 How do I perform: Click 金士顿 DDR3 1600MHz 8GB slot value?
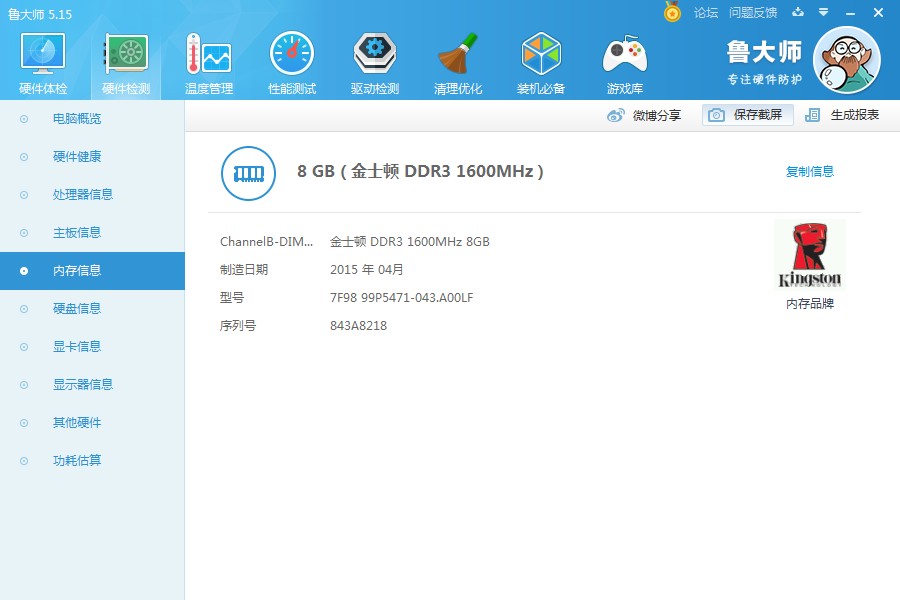409,242
